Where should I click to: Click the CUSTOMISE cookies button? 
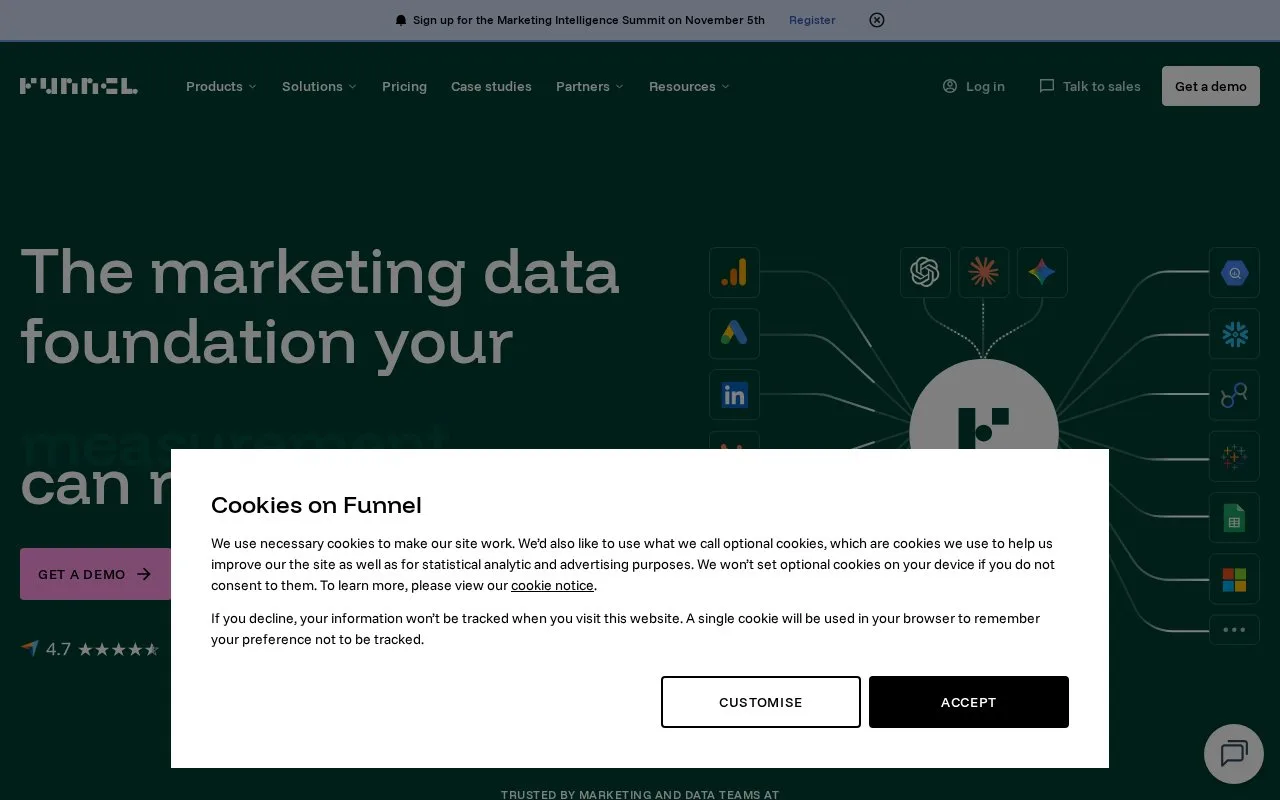[x=761, y=702]
